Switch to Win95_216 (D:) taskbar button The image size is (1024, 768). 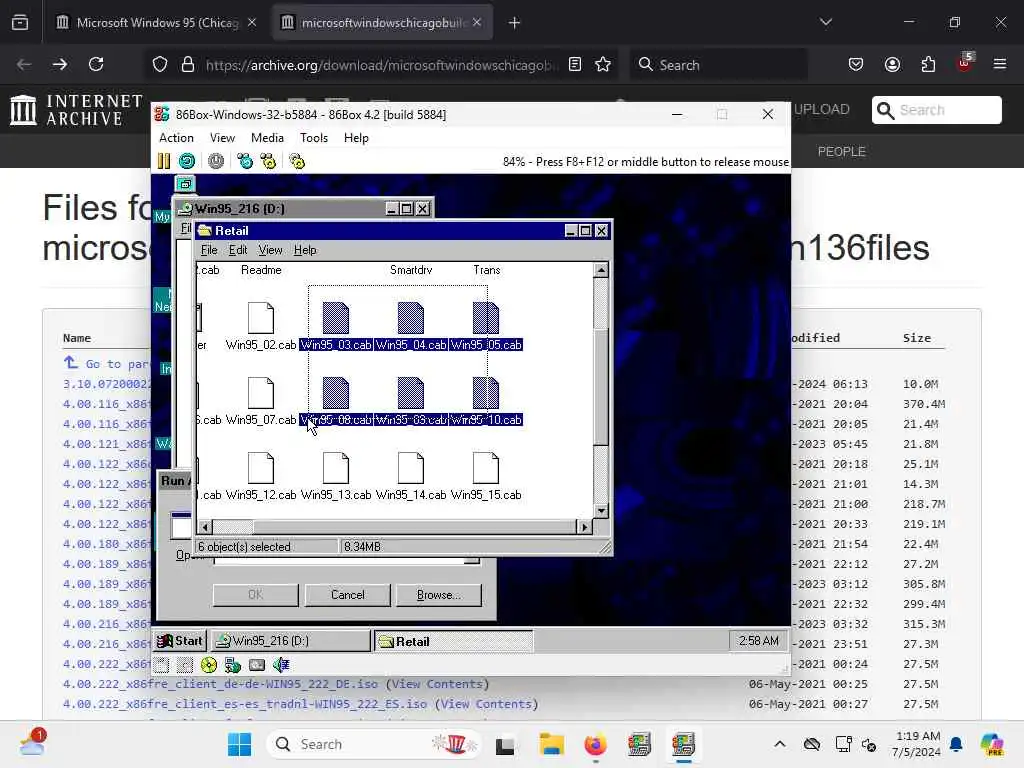pyautogui.click(x=291, y=641)
